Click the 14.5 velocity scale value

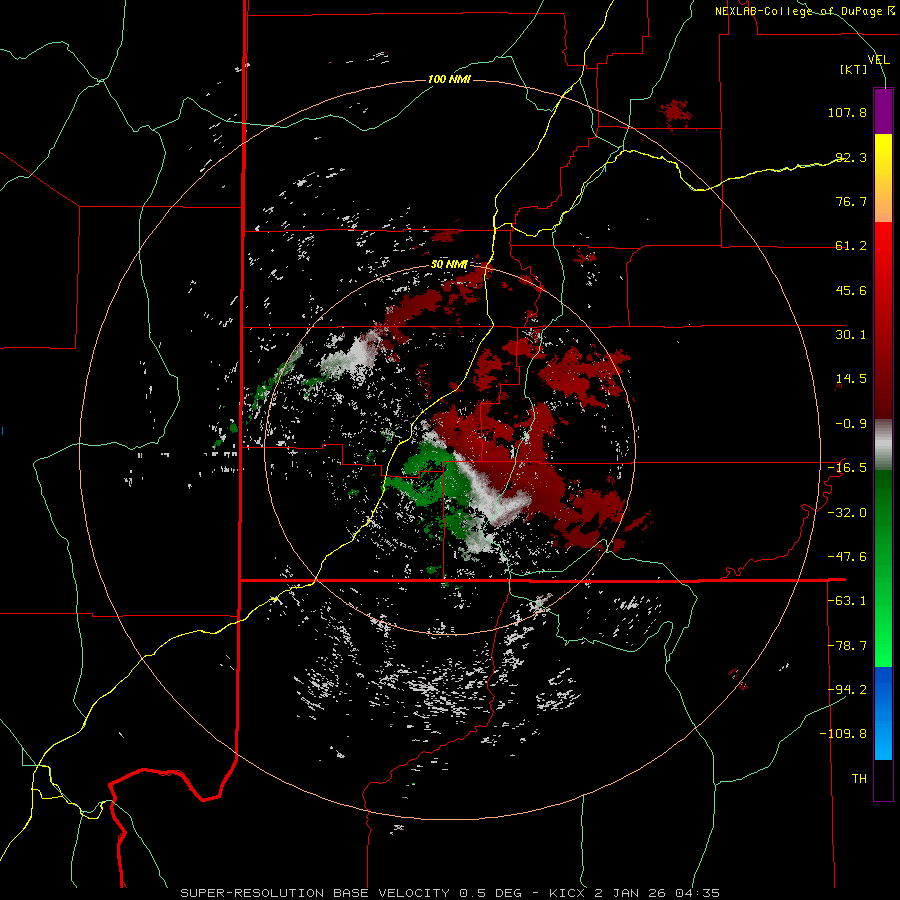pos(851,379)
